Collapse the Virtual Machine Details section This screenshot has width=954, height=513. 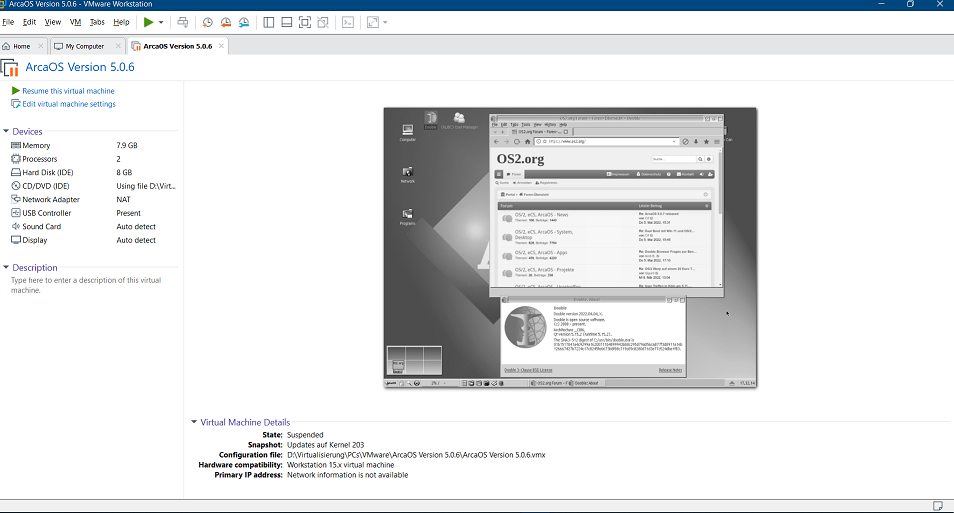pyautogui.click(x=194, y=422)
